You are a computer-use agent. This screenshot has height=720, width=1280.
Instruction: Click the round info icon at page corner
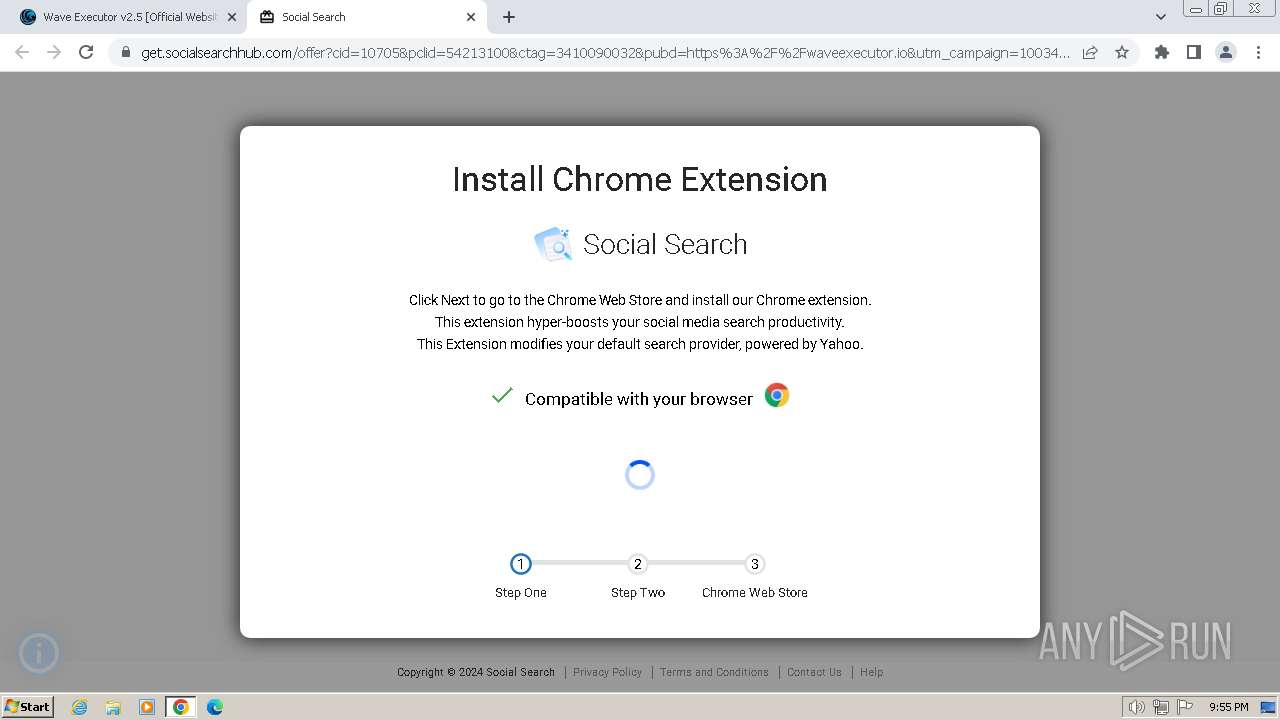tap(39, 653)
